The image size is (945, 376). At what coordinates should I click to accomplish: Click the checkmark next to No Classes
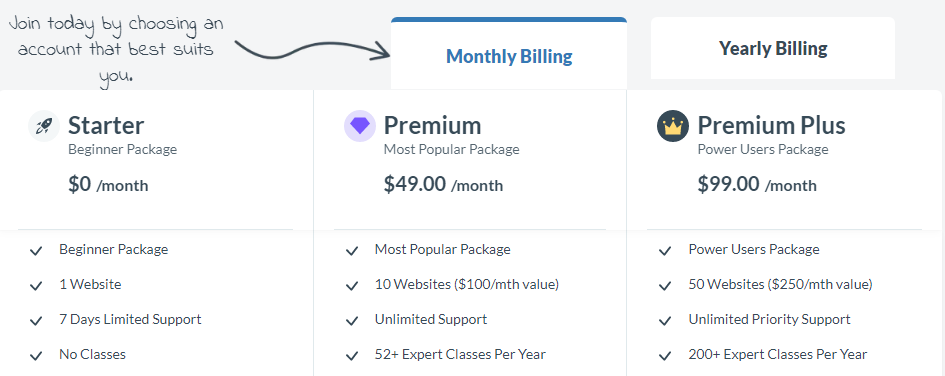(x=36, y=356)
